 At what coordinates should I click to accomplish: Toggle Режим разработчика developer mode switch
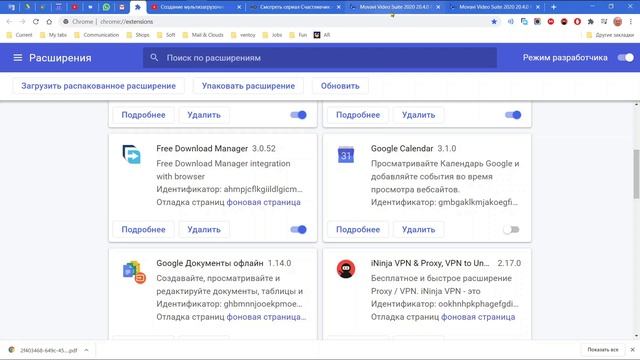625,58
